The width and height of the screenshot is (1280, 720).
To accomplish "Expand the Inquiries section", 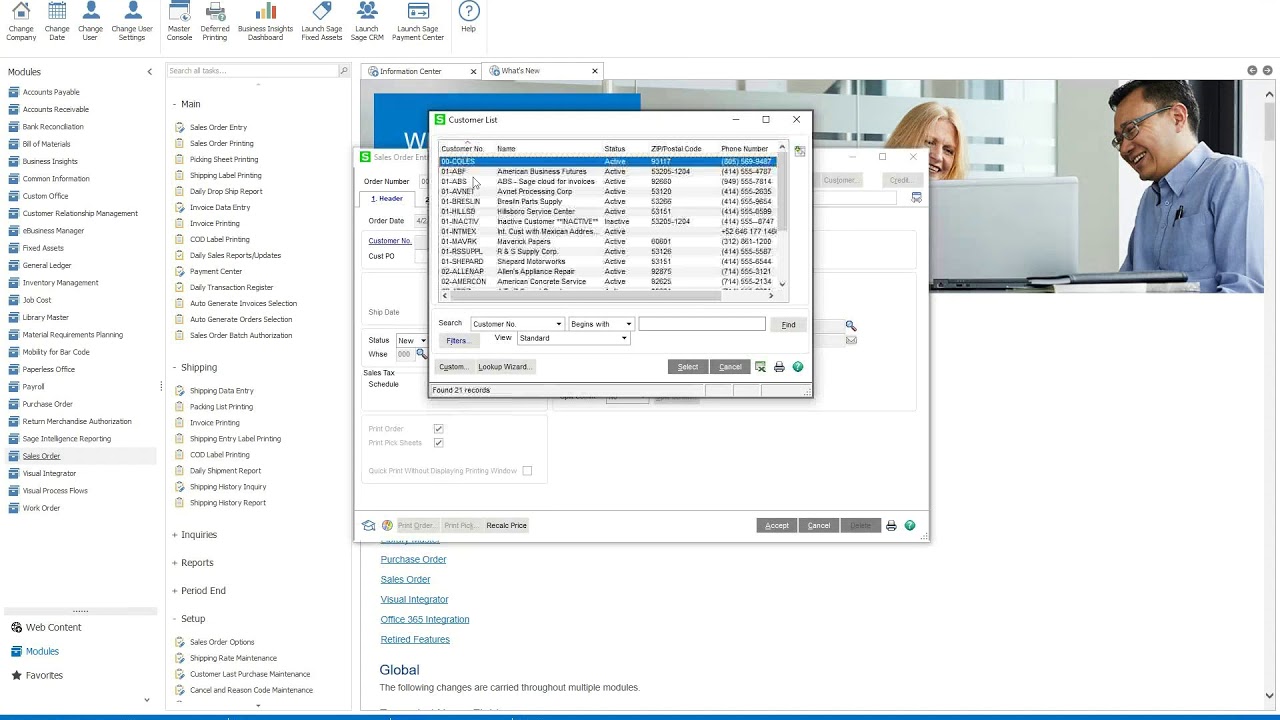I will 195,535.
